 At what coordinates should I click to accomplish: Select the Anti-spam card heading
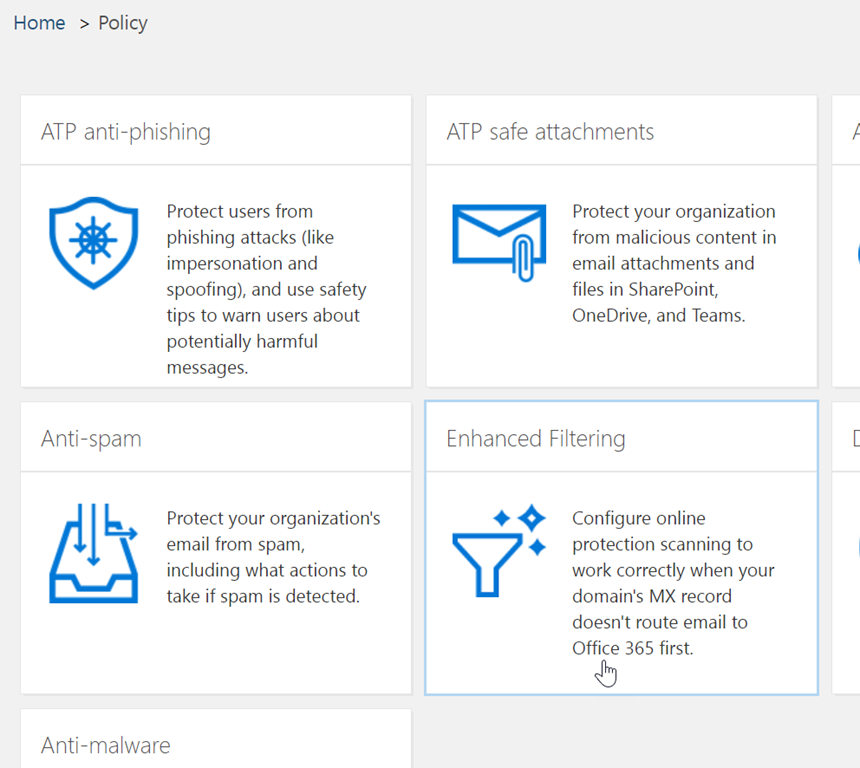click(x=91, y=439)
